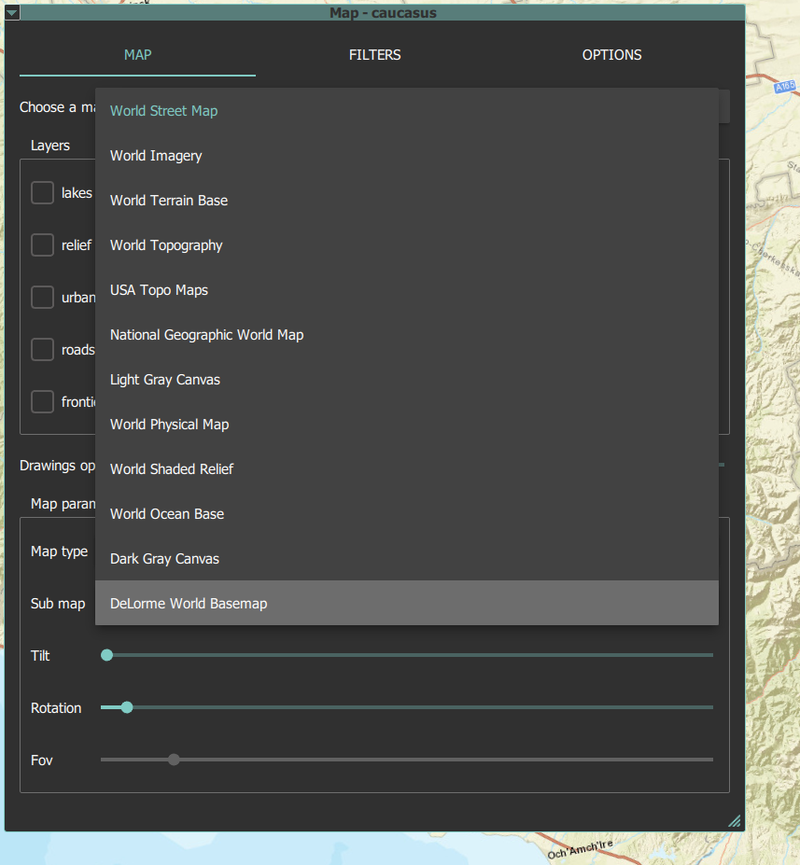Image resolution: width=800 pixels, height=865 pixels.
Task: Select World Terrain Base map option
Action: pyautogui.click(x=407, y=200)
